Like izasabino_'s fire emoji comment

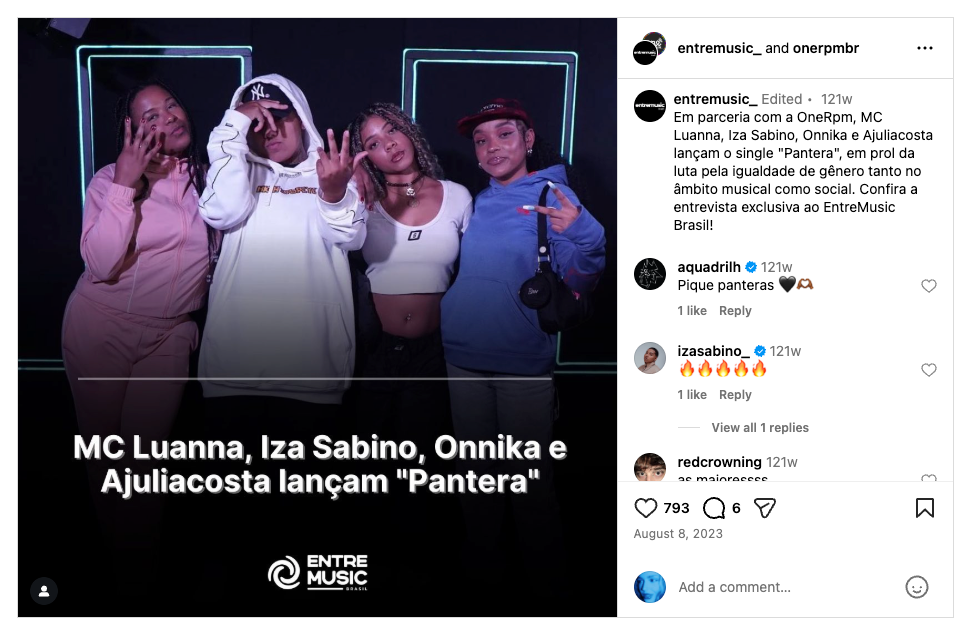(928, 370)
